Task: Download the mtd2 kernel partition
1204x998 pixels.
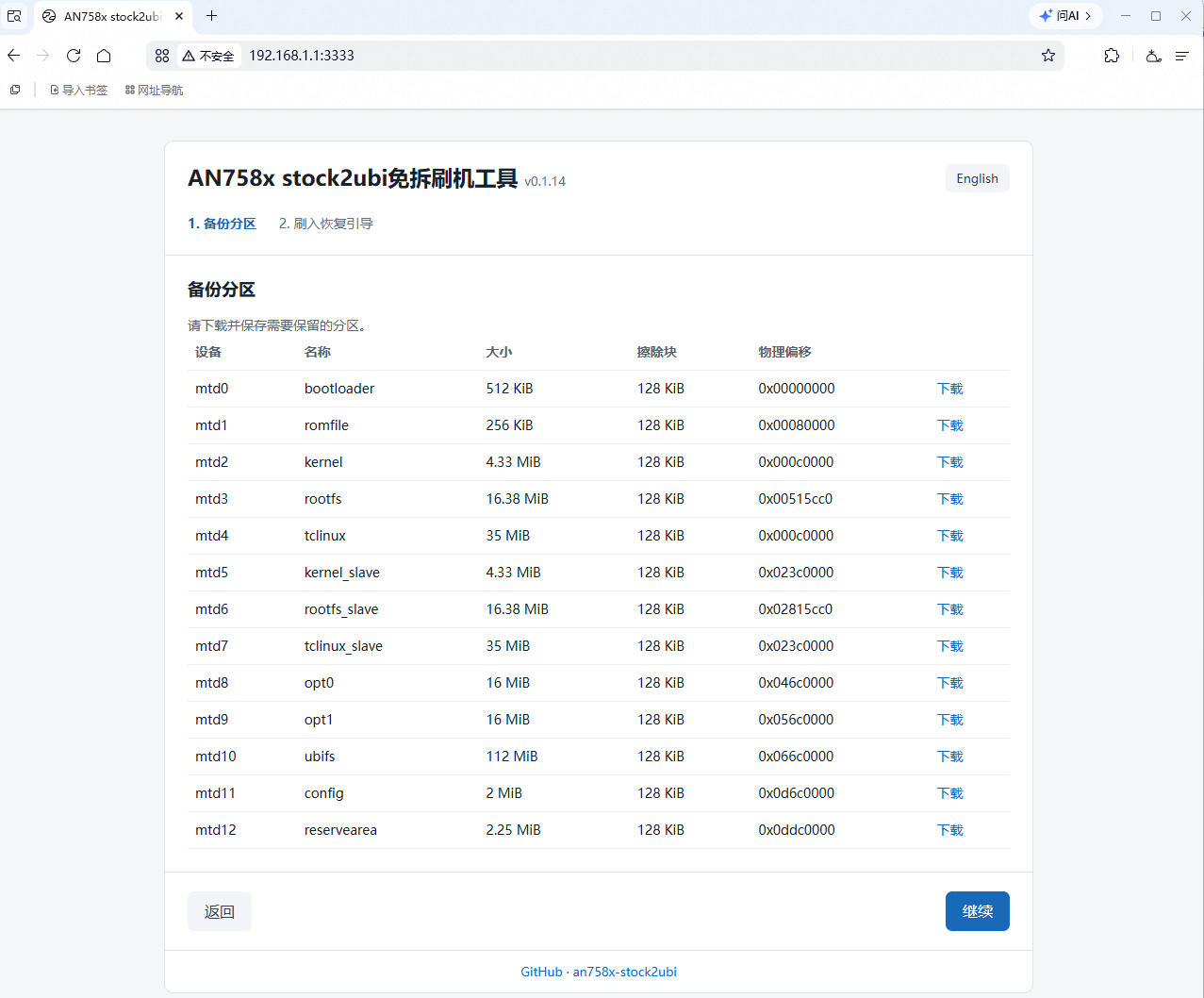Action: click(x=950, y=462)
